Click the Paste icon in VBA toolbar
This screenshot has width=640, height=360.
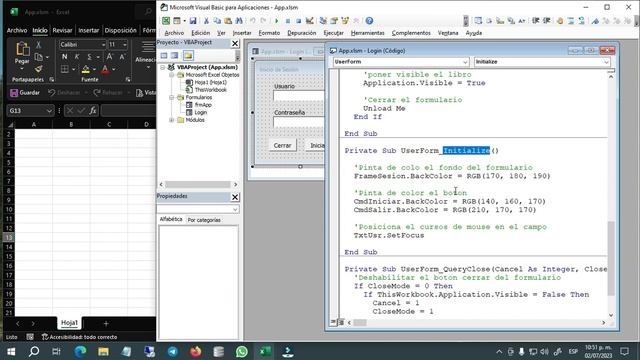click(x=228, y=20)
